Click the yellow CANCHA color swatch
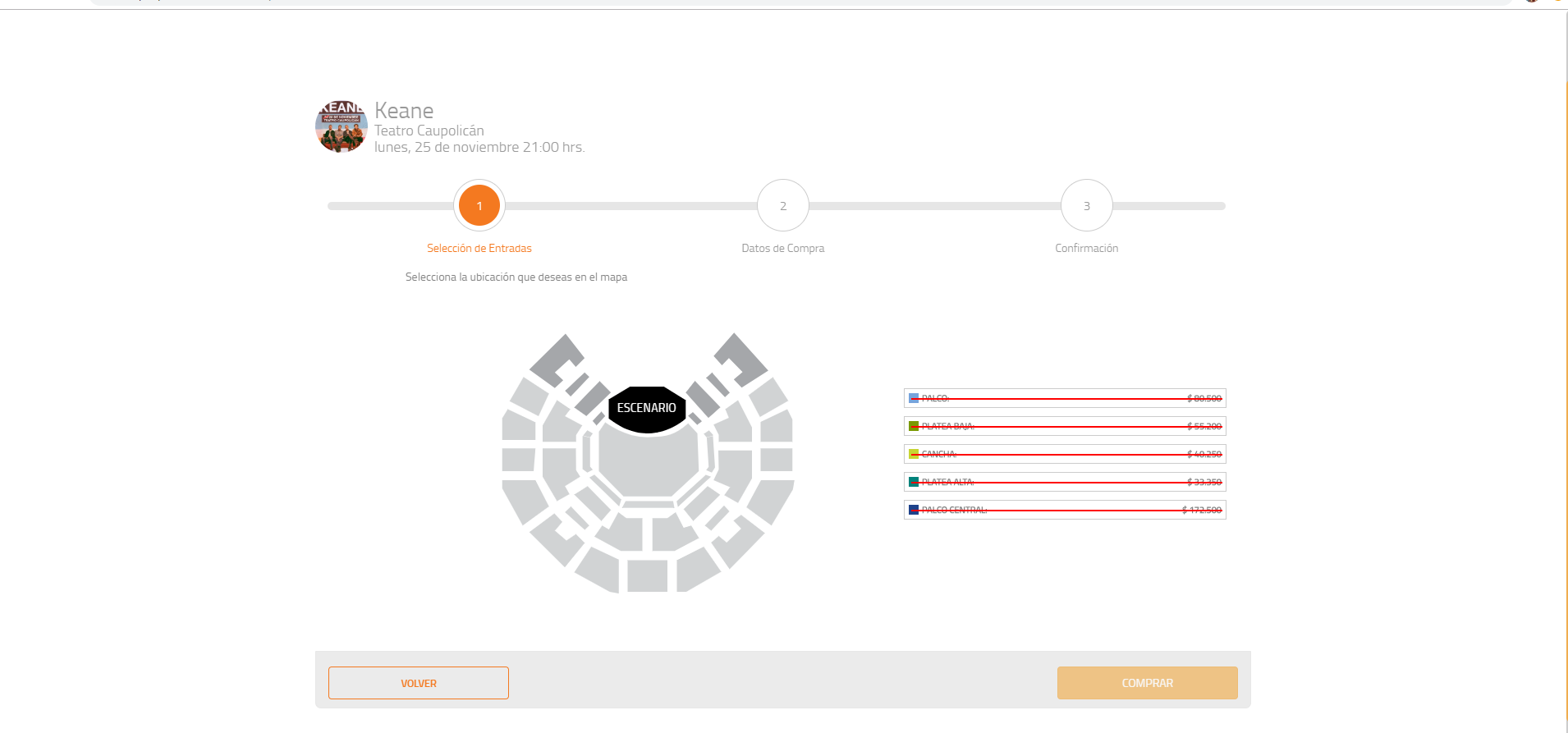The height and width of the screenshot is (733, 1568). [x=914, y=454]
